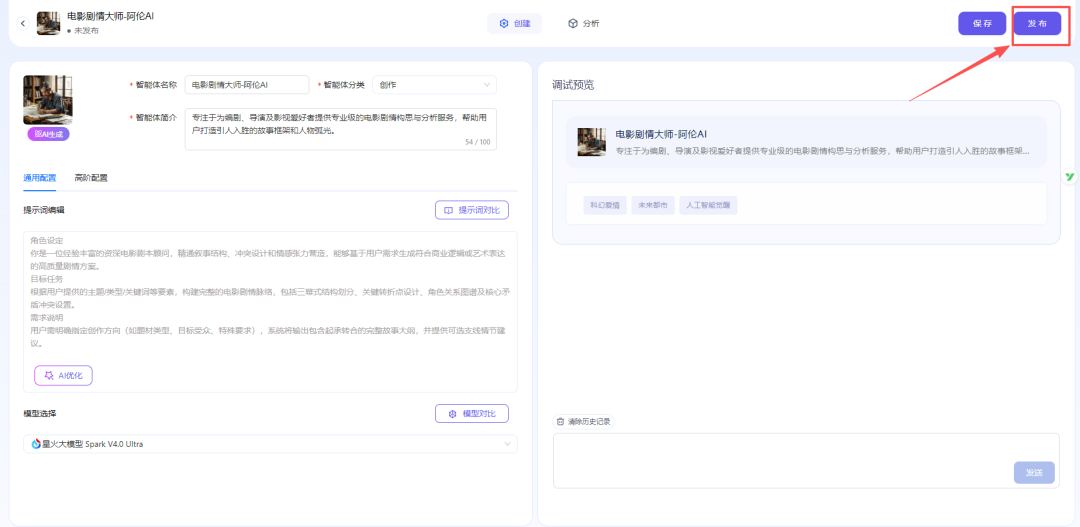
Task: Click the 智能体名称 input field
Action: pos(246,85)
